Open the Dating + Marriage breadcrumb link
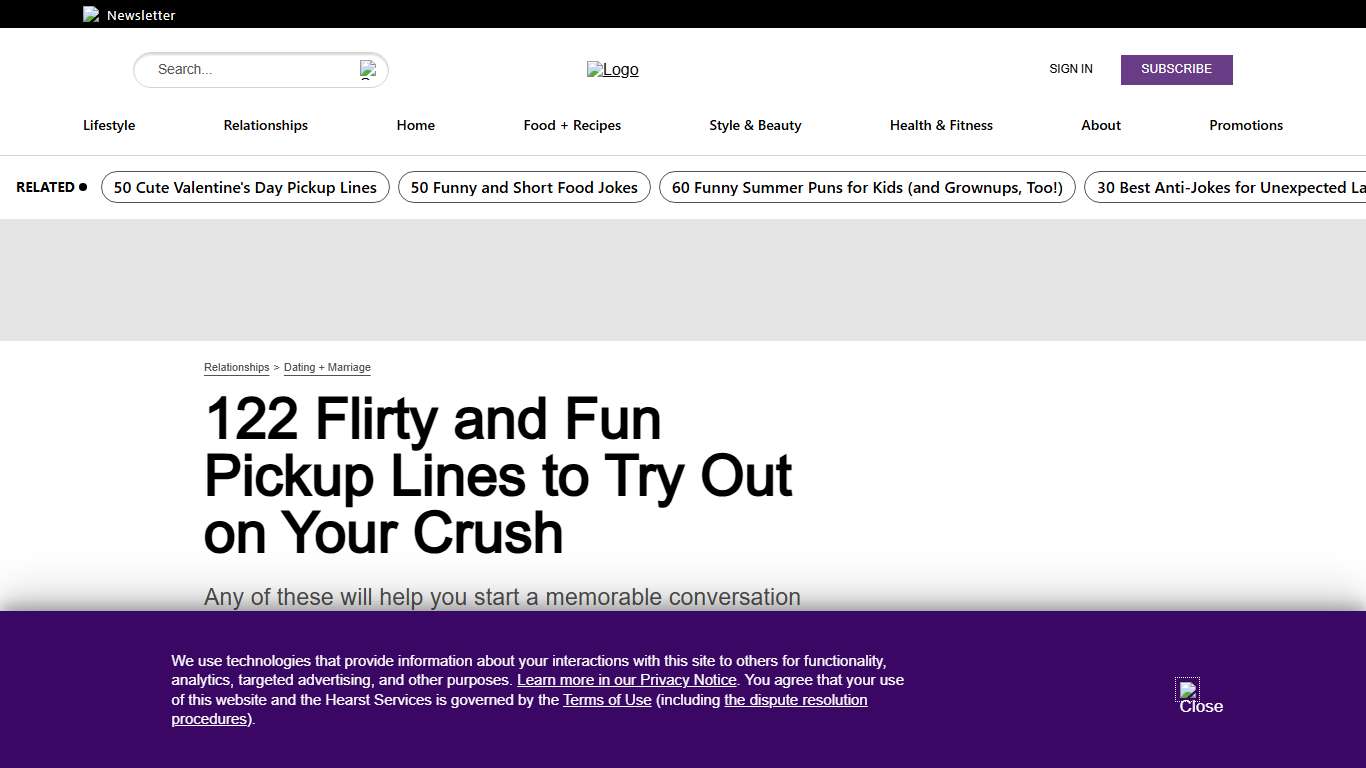The height and width of the screenshot is (768, 1366). [x=327, y=367]
